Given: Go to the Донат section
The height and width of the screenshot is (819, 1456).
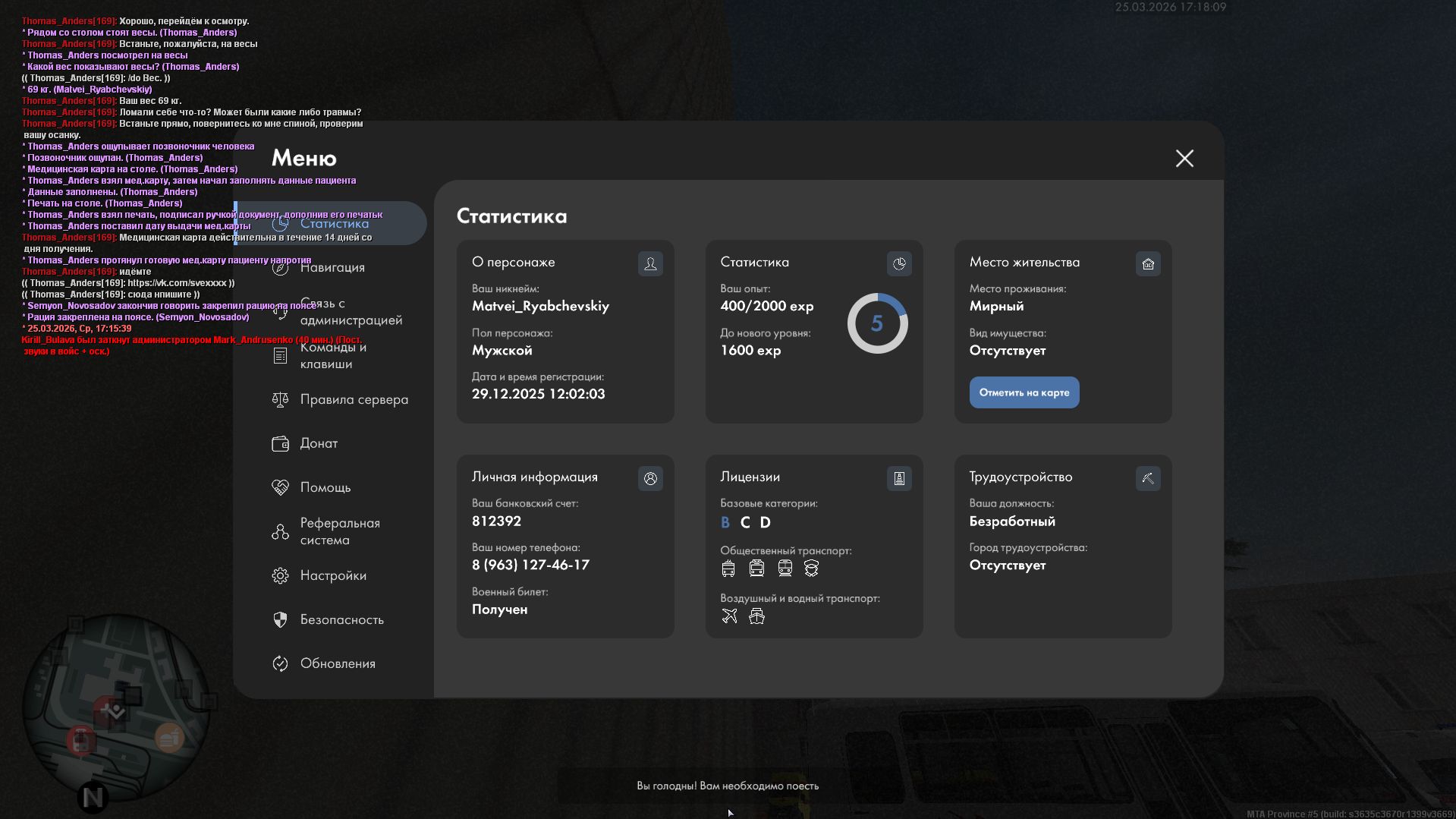Looking at the screenshot, I should click(319, 443).
